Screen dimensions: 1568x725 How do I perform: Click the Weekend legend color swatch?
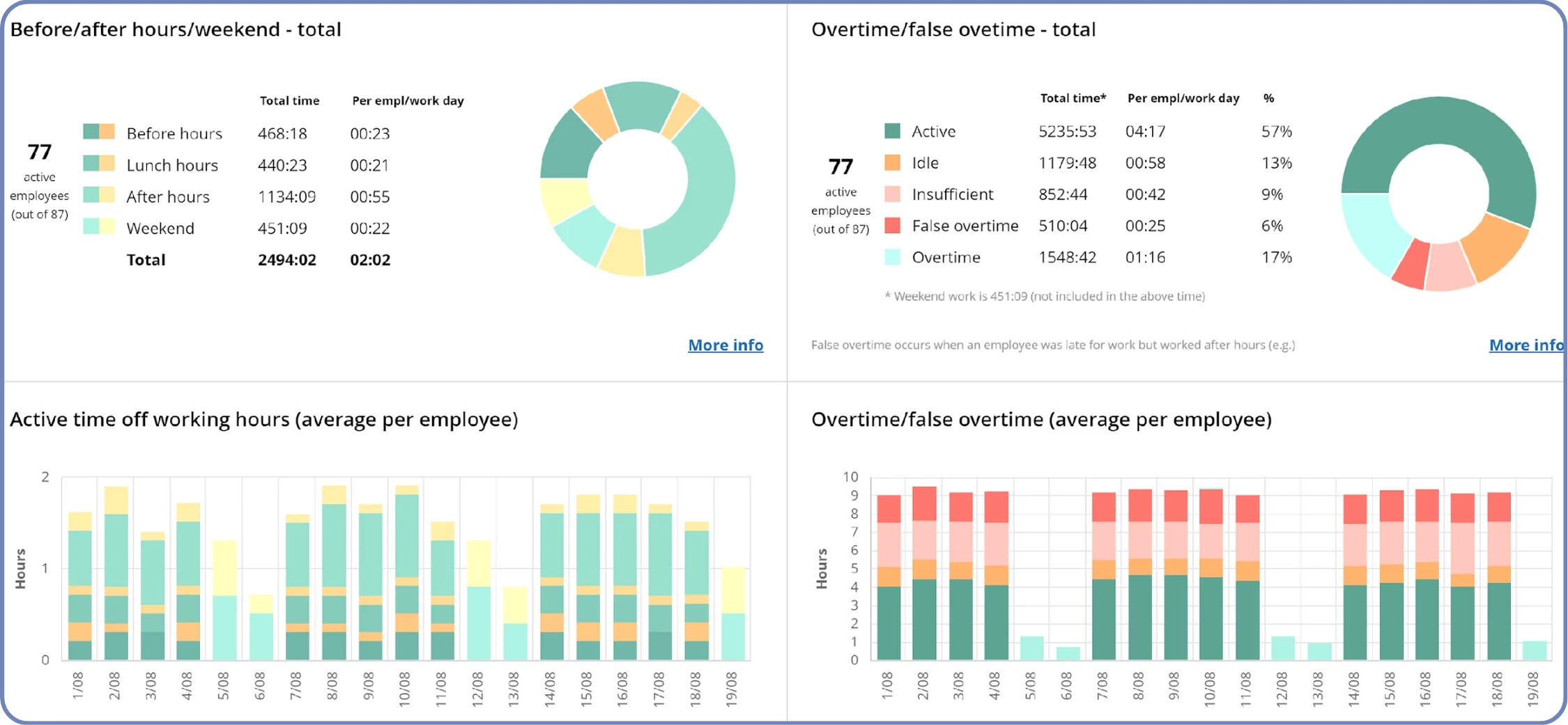pos(99,227)
